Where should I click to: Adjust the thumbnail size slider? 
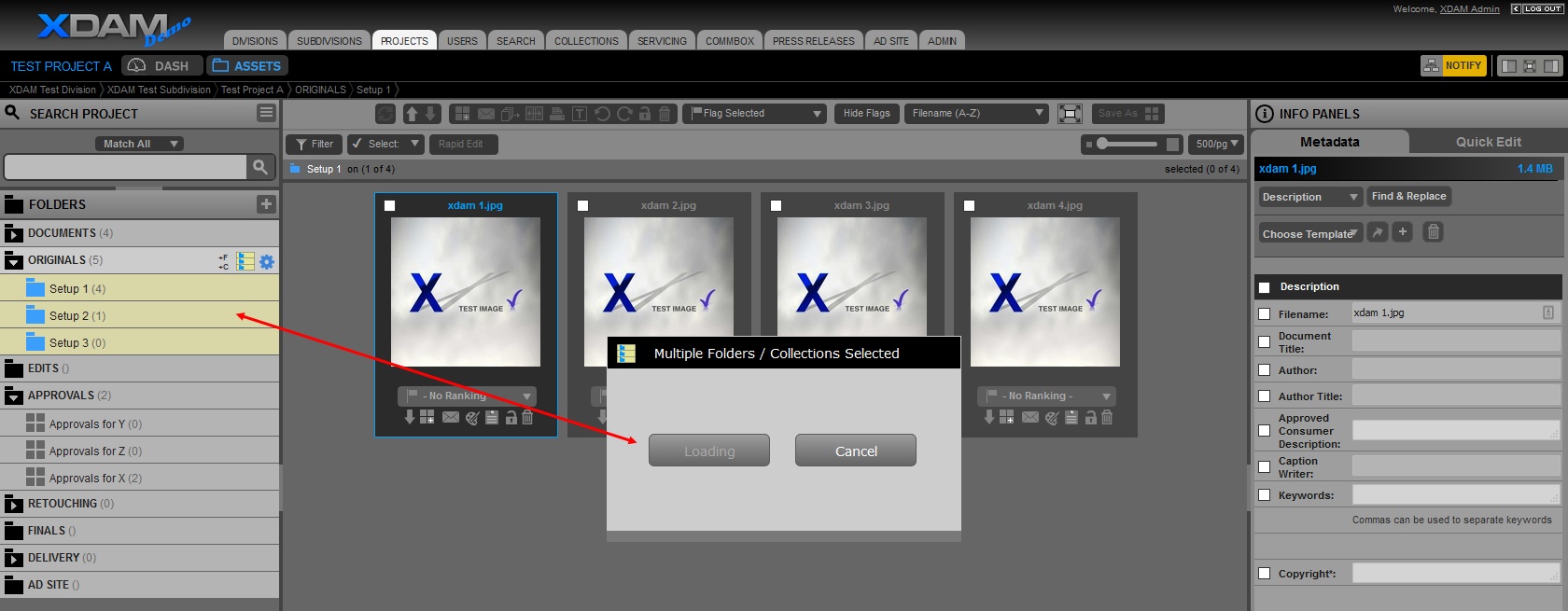(1103, 144)
